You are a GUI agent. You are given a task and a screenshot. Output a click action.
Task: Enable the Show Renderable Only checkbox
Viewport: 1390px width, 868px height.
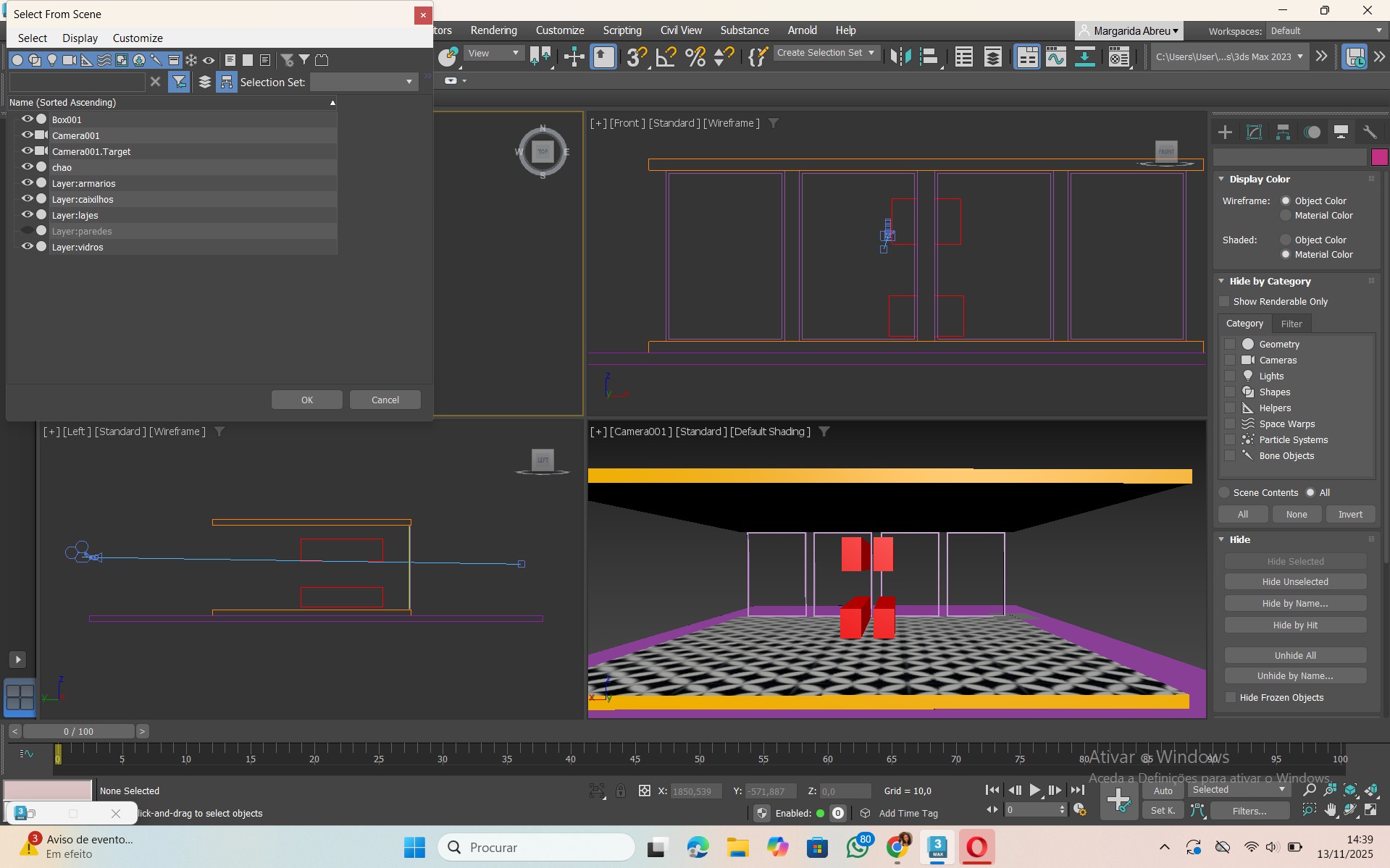point(1225,301)
